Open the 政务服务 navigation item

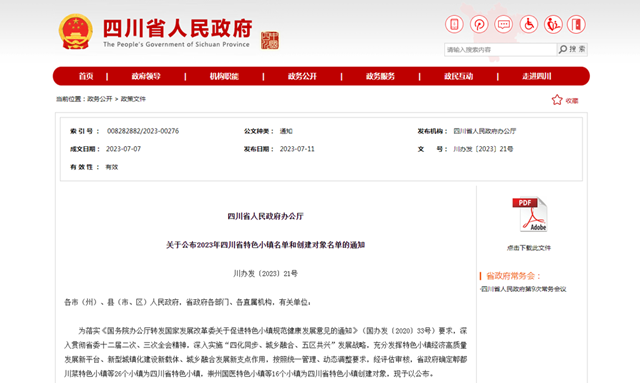click(x=380, y=76)
